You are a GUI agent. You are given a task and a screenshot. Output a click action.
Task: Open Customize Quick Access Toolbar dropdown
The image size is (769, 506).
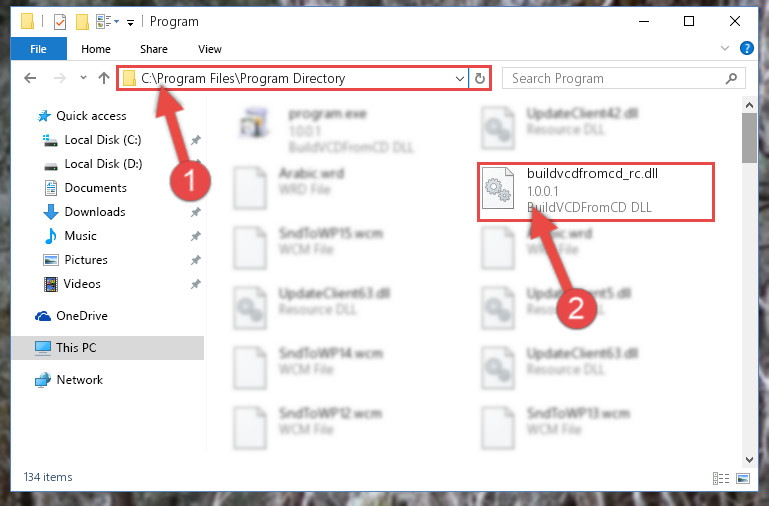click(x=130, y=23)
